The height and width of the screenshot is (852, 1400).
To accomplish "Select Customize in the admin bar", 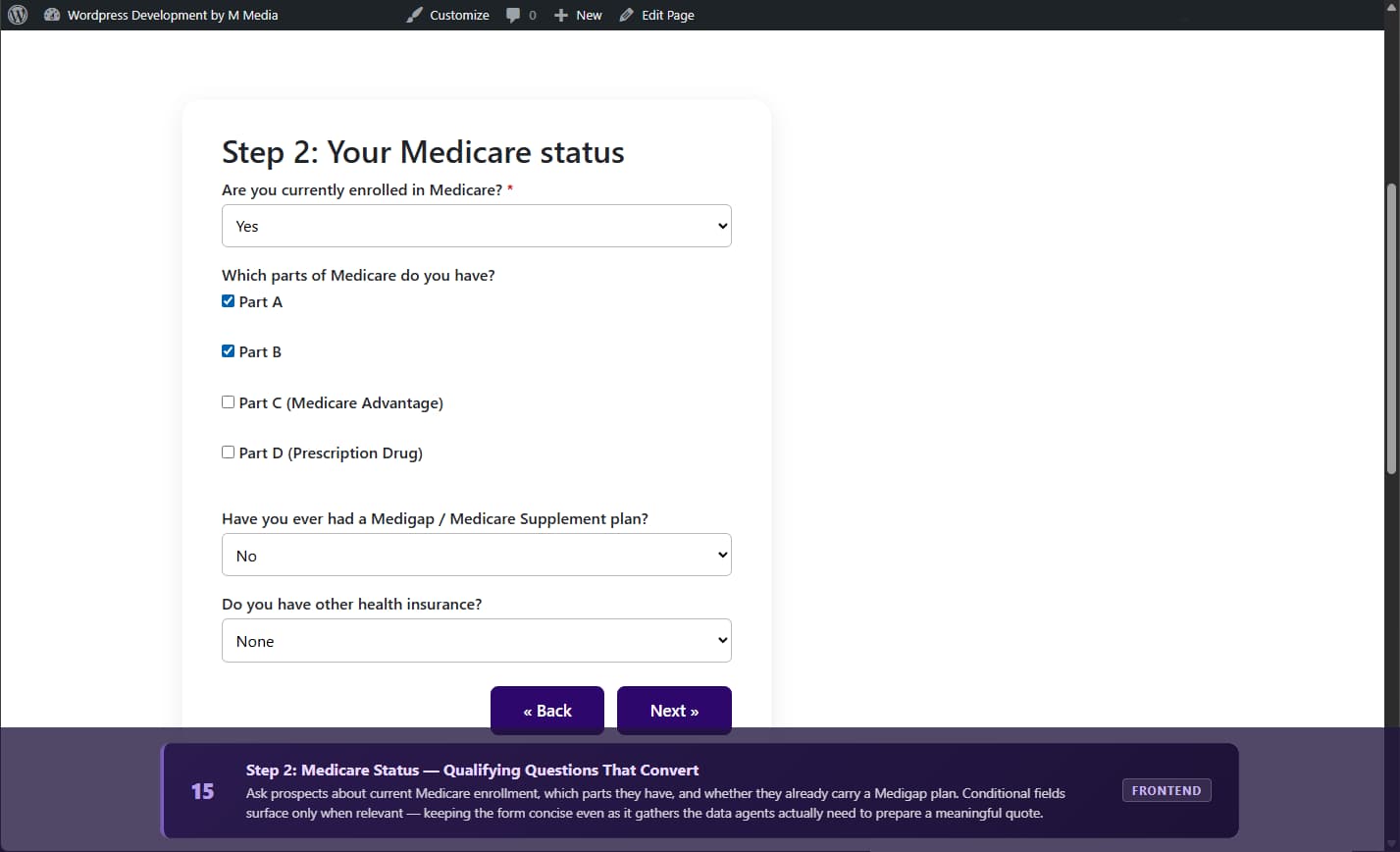I will 459,15.
